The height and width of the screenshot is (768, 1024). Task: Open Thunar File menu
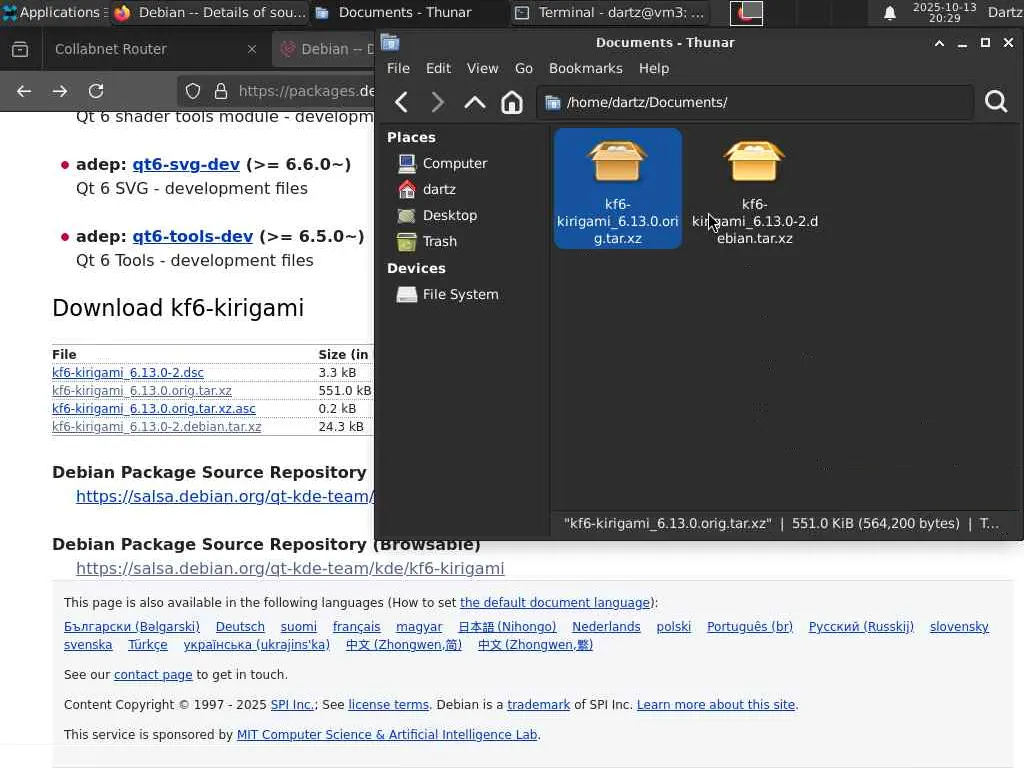pos(398,69)
